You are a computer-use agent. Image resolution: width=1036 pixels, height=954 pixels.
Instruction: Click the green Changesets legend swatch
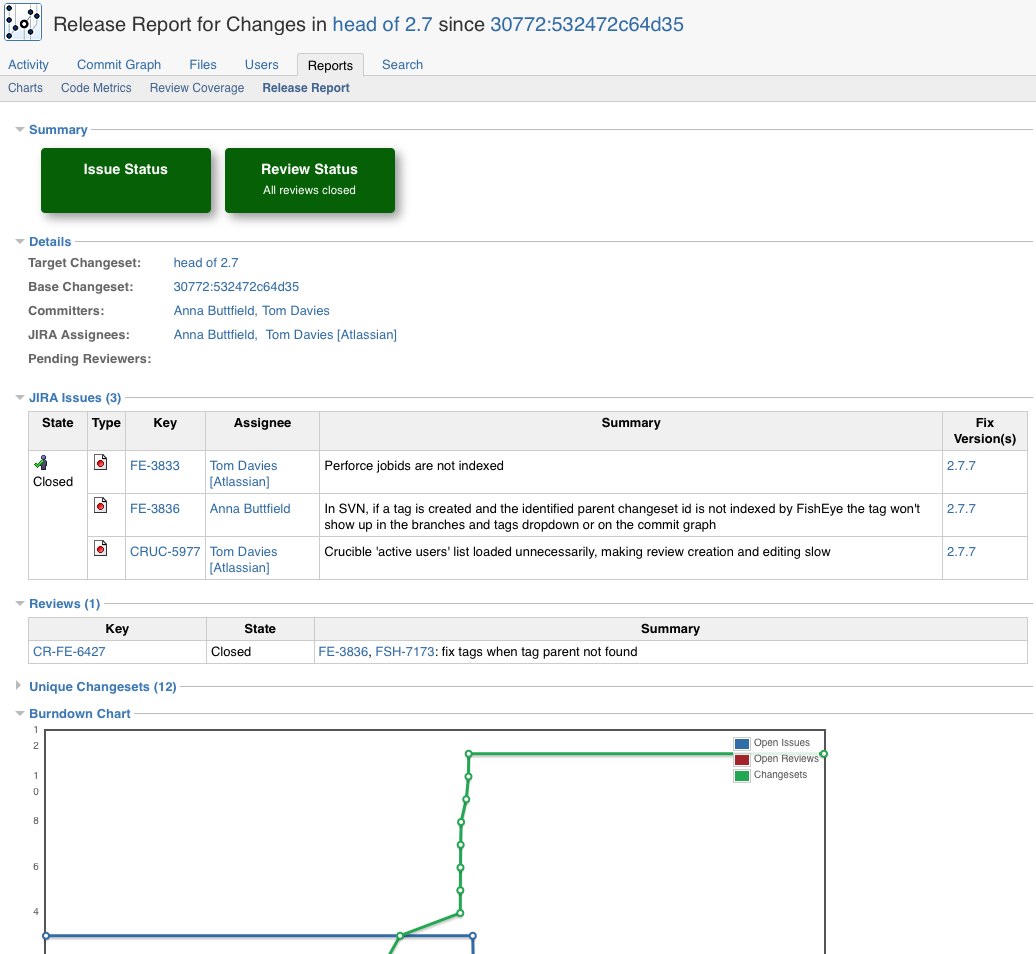(x=742, y=776)
